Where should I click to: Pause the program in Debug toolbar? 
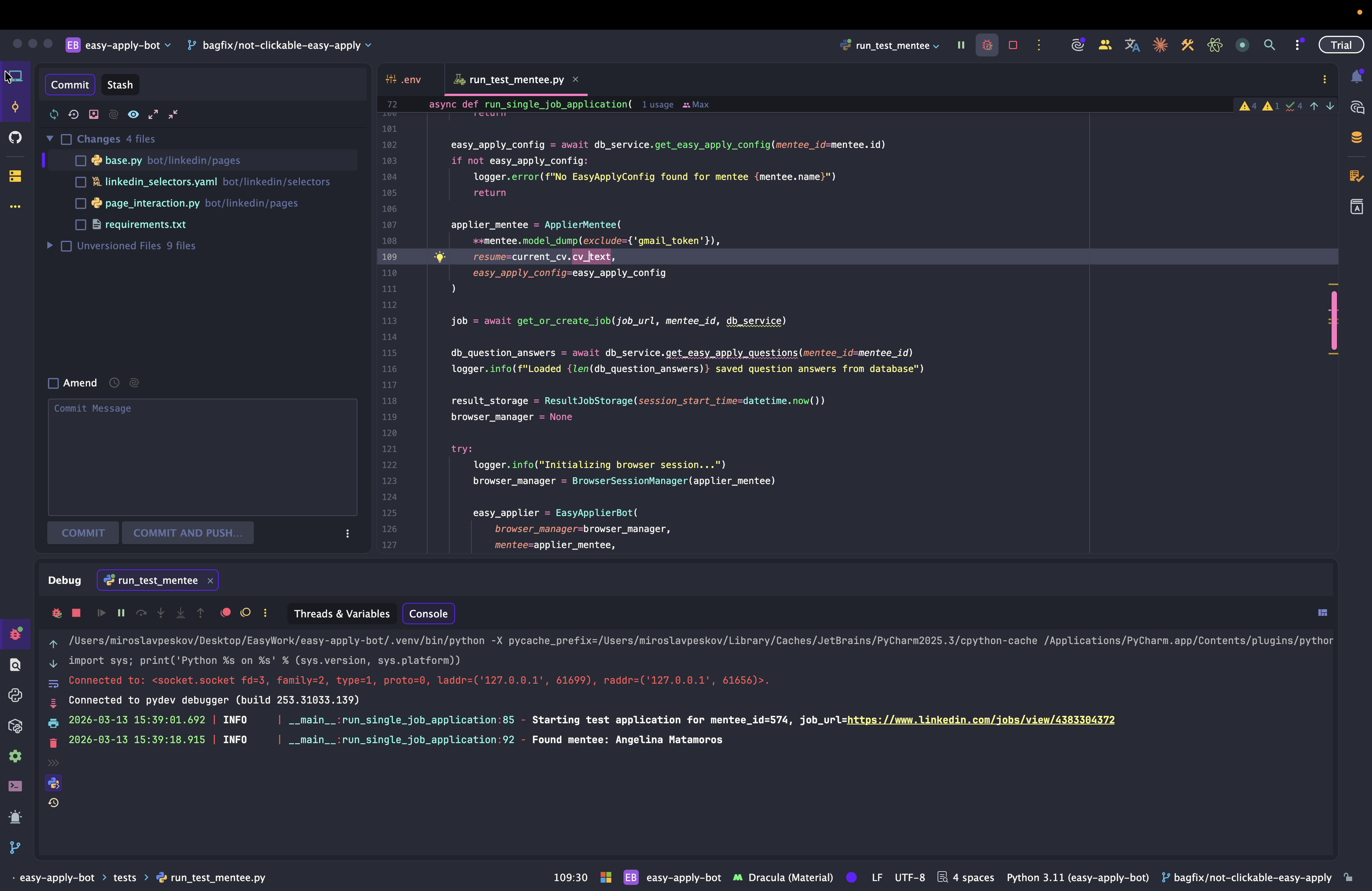pos(121,613)
